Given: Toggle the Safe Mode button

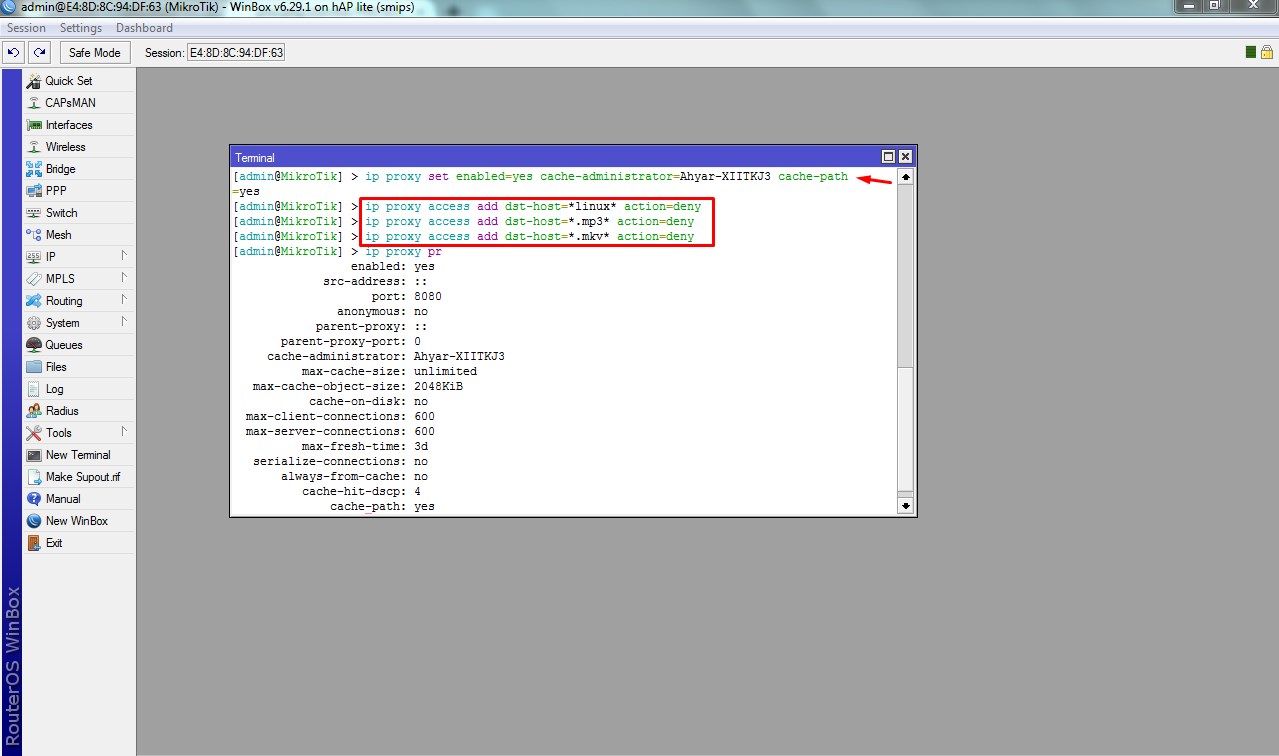Looking at the screenshot, I should (94, 52).
